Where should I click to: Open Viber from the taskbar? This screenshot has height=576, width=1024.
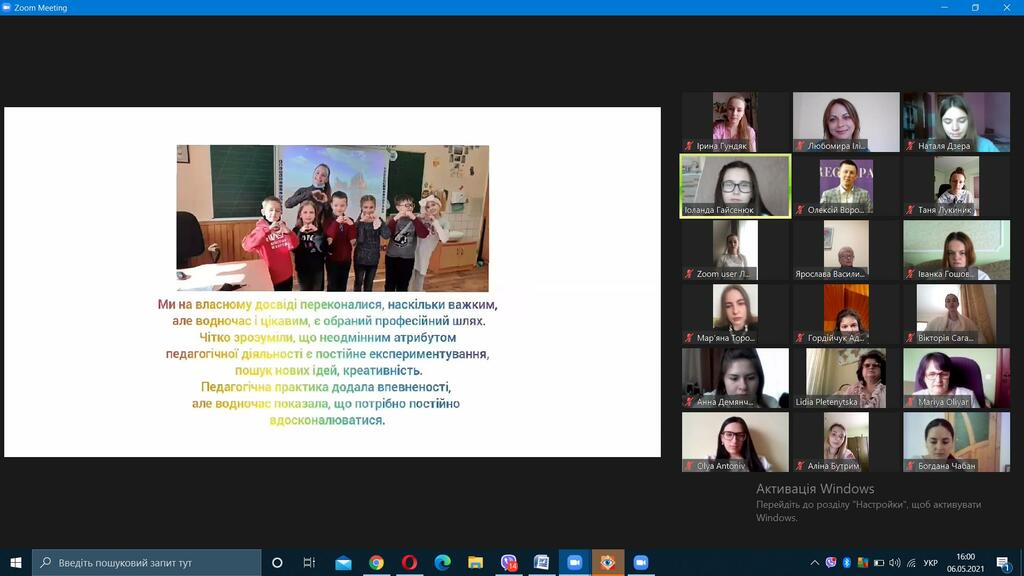[508, 562]
